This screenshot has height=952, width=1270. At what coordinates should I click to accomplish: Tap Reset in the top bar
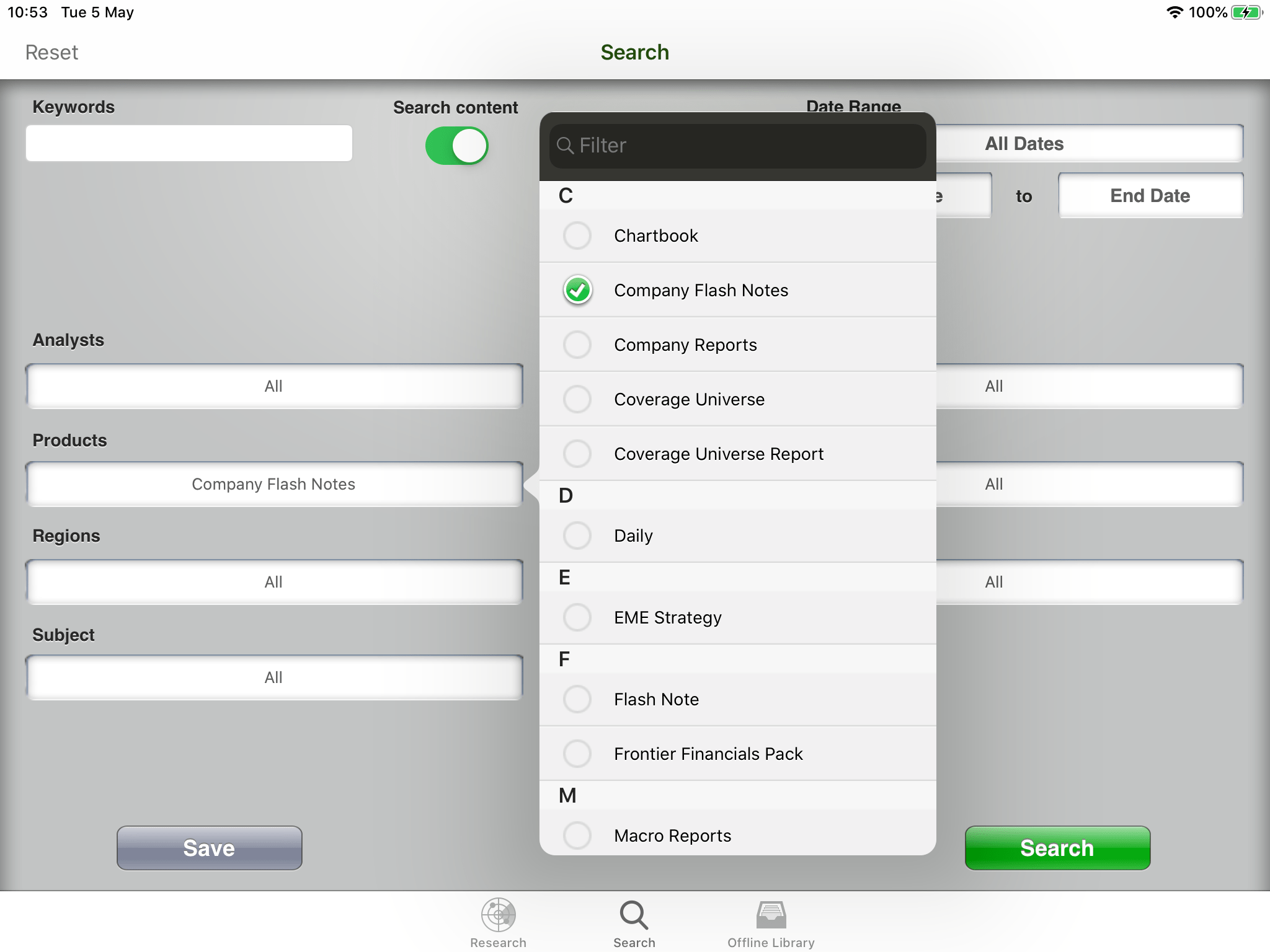[51, 53]
